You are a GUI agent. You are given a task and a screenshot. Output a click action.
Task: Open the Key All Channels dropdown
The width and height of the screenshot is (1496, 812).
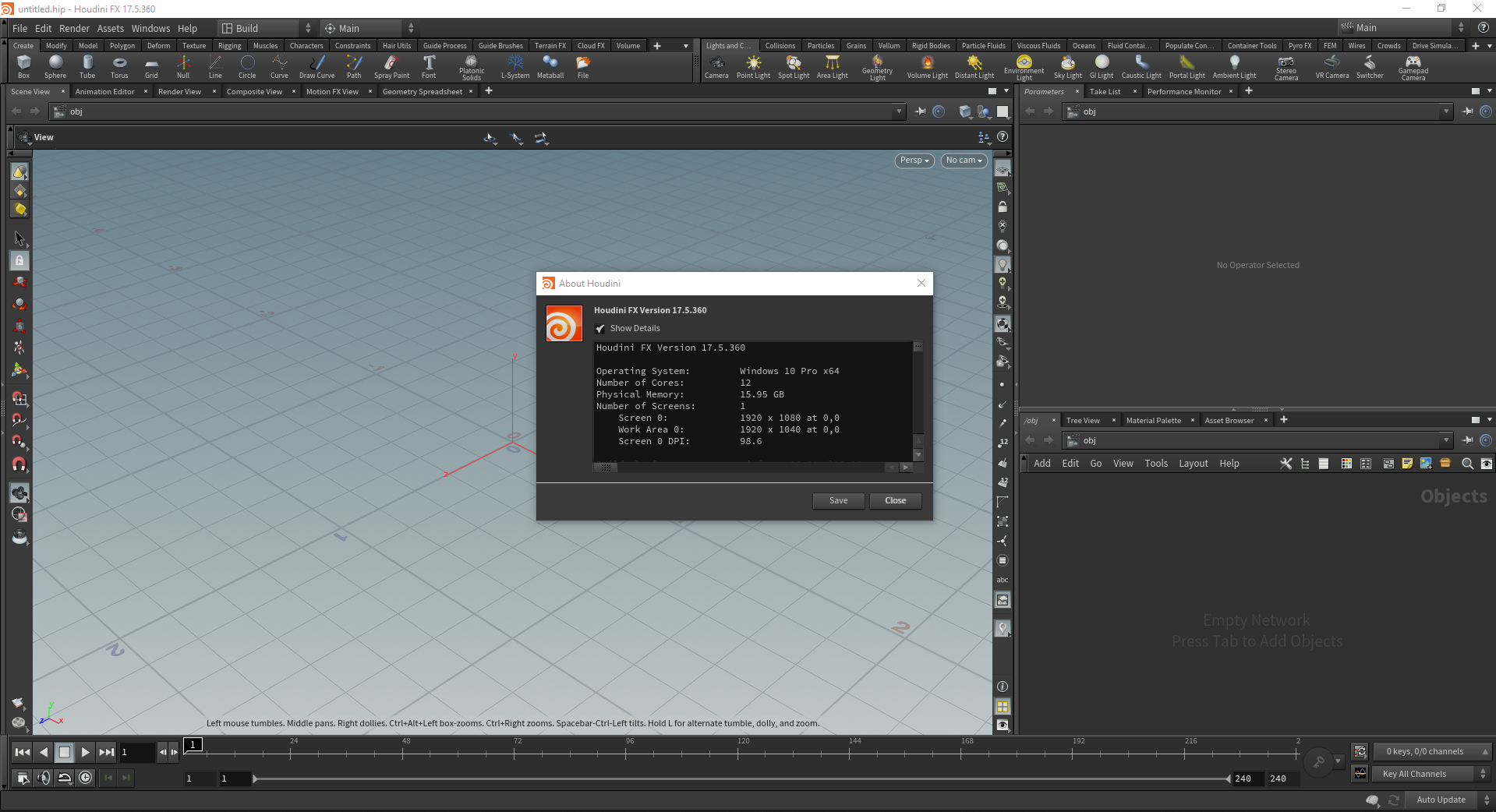(1431, 774)
